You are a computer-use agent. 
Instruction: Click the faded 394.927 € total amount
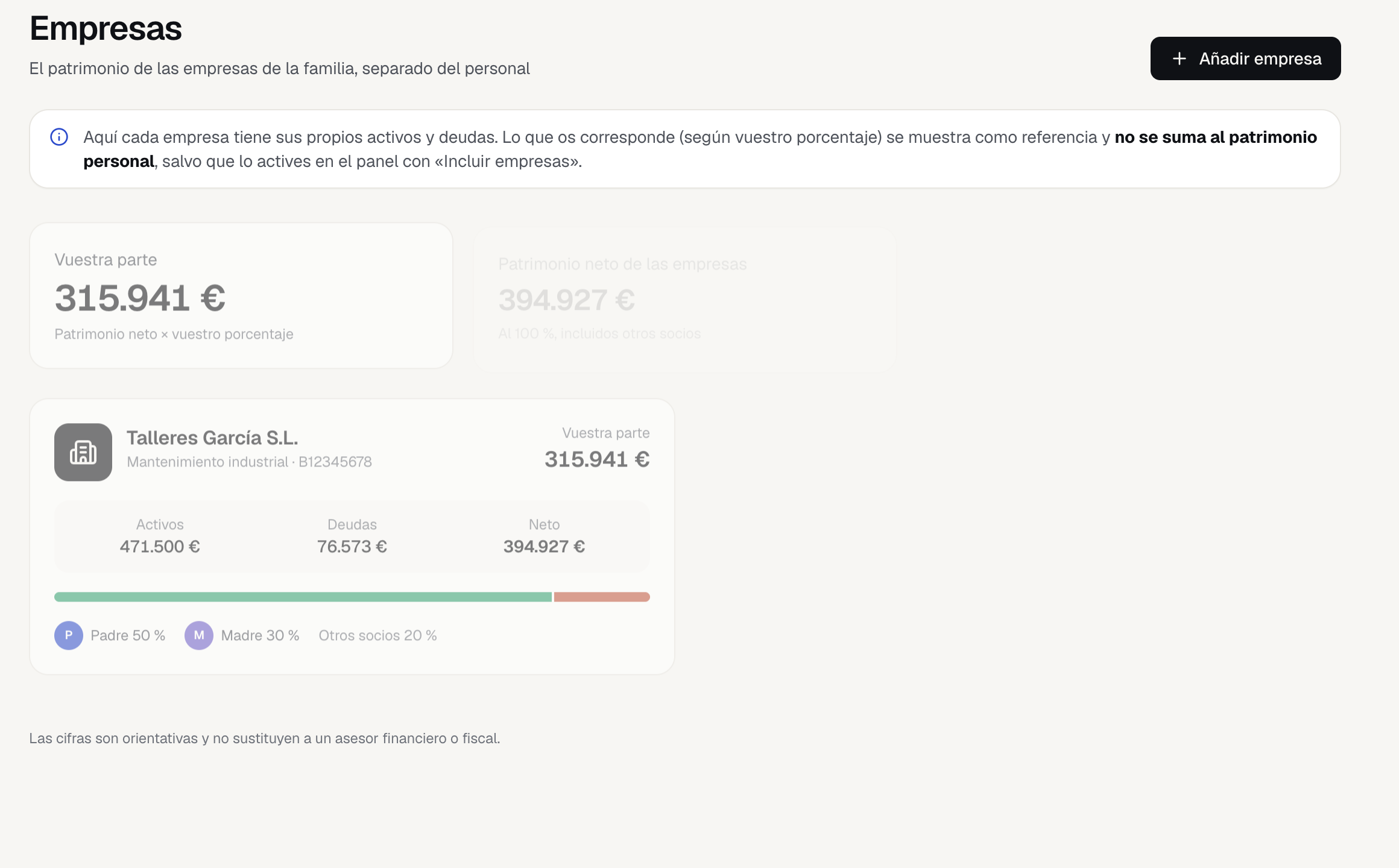click(566, 300)
